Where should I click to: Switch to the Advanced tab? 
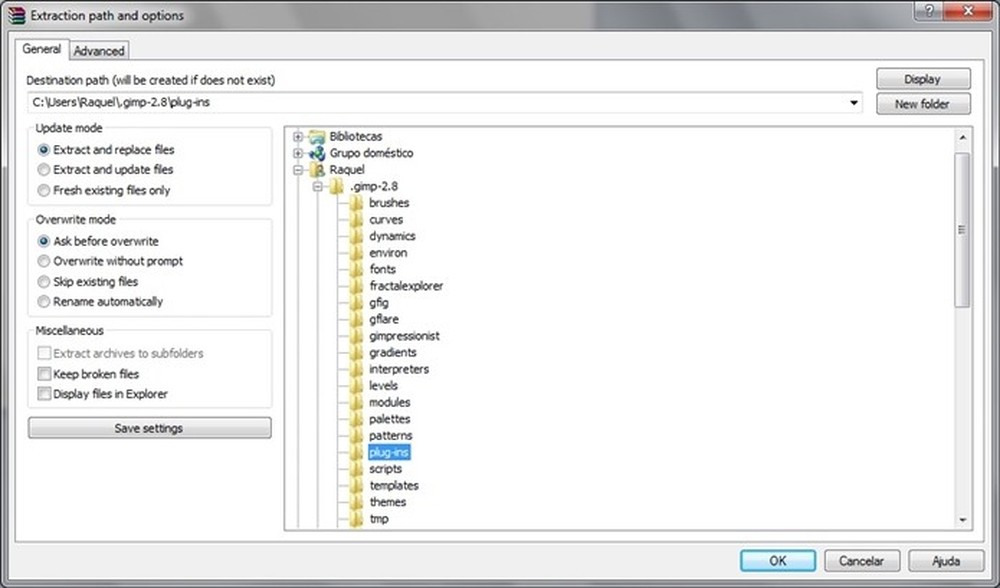click(x=99, y=50)
